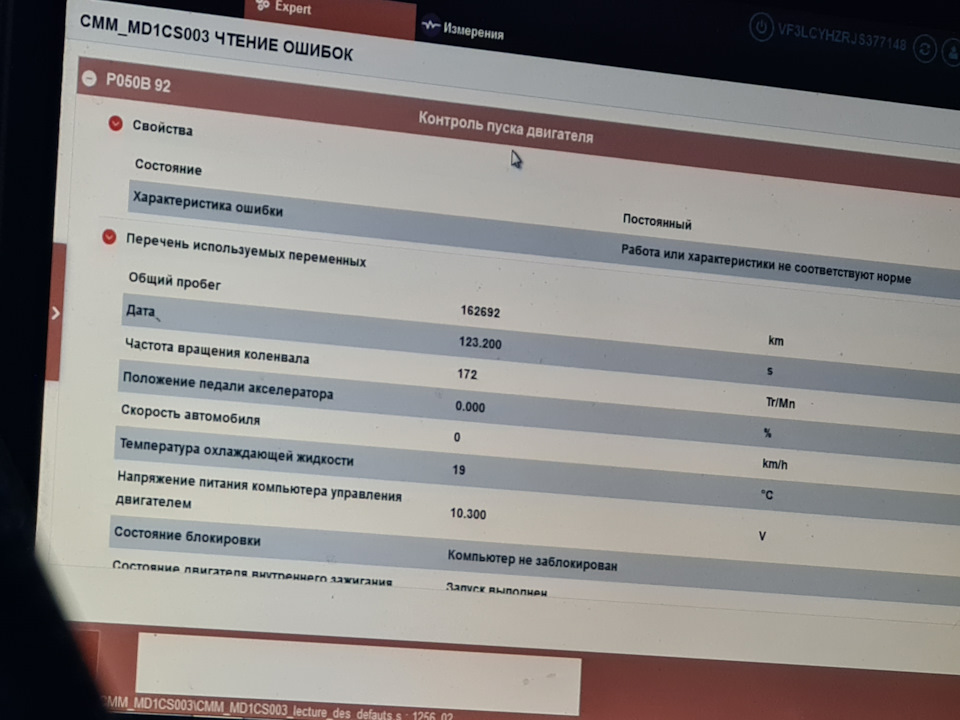Click the CMM_MD1CS003 ЧТЕНИЕ ОШИБОК title
The height and width of the screenshot is (720, 960).
(x=217, y=38)
